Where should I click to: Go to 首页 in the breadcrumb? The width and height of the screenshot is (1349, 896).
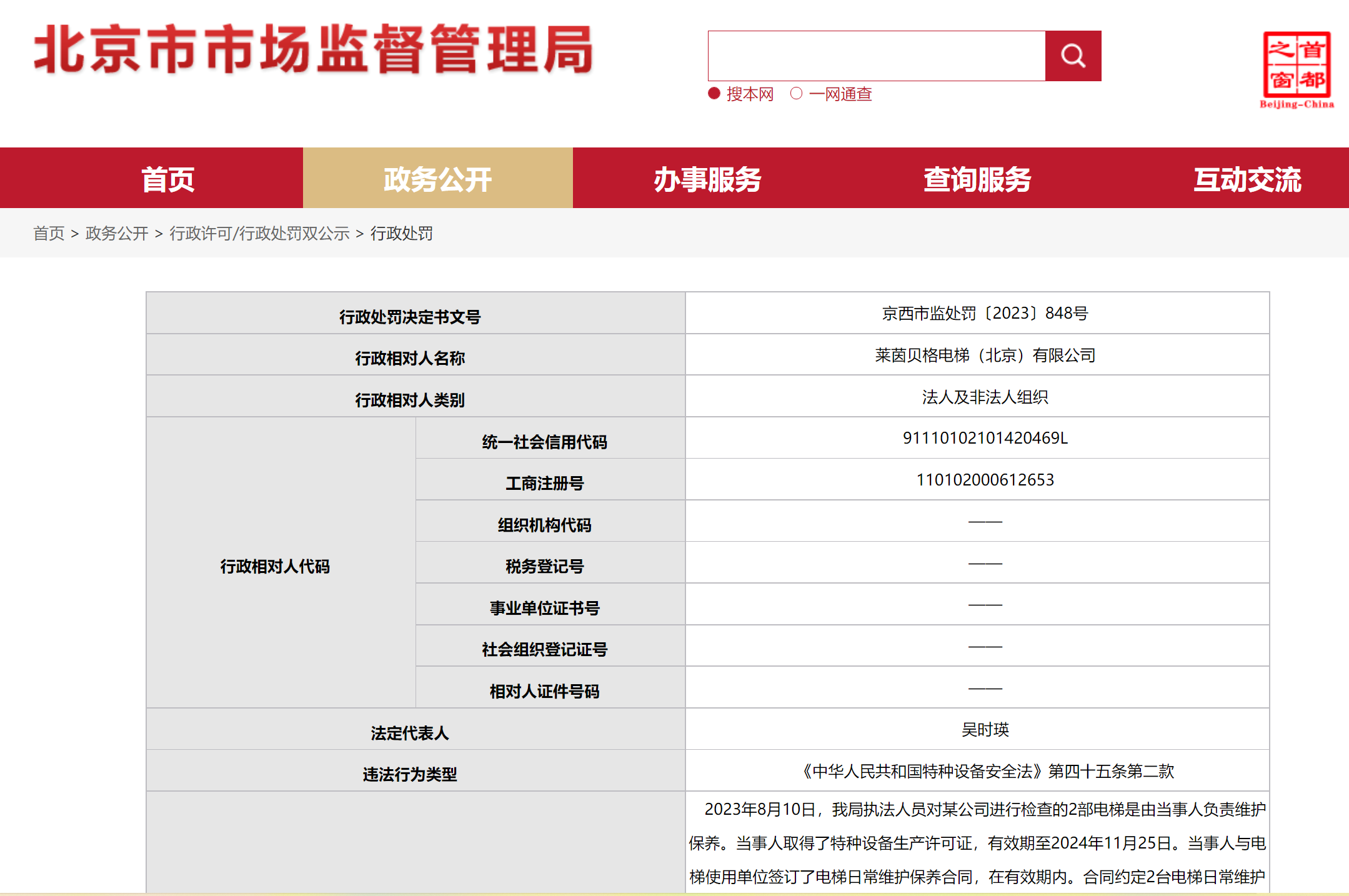49,234
